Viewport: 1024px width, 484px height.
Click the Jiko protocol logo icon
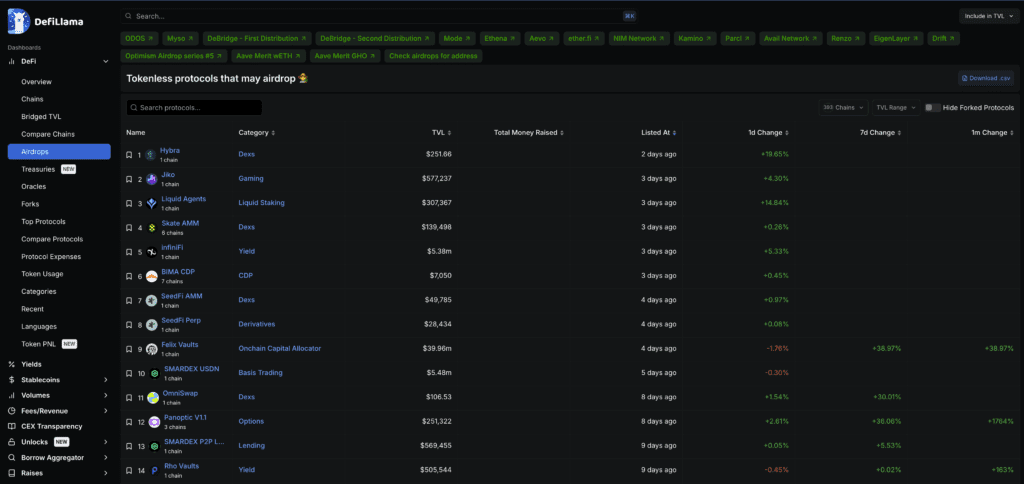coord(152,179)
